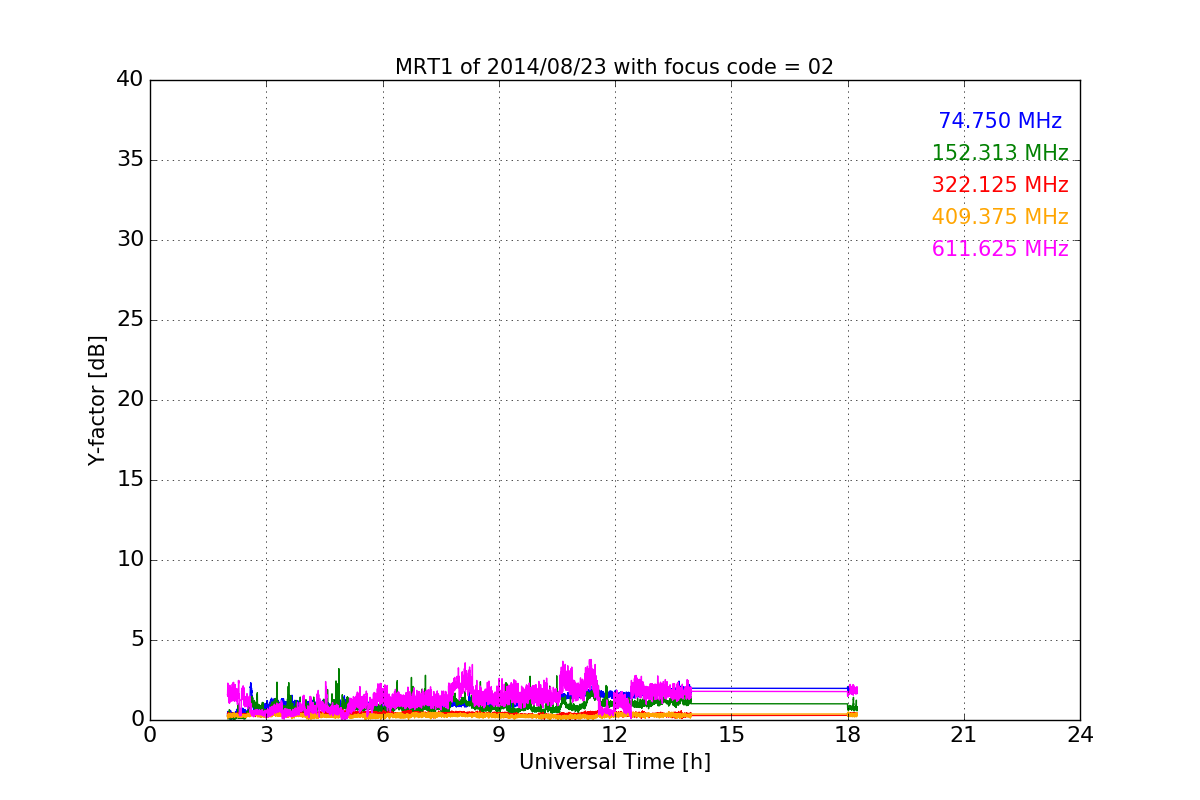The height and width of the screenshot is (800, 1200).
Task: Select the 322.125 MHz legend label
Action: tap(1000, 185)
